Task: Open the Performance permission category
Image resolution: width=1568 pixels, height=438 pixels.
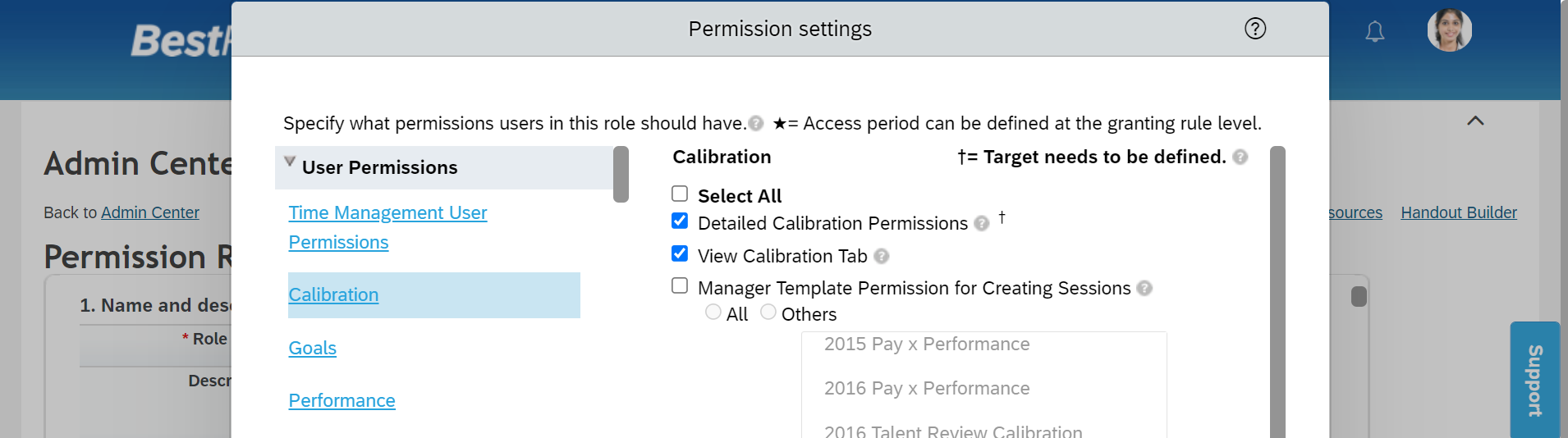Action: click(342, 400)
